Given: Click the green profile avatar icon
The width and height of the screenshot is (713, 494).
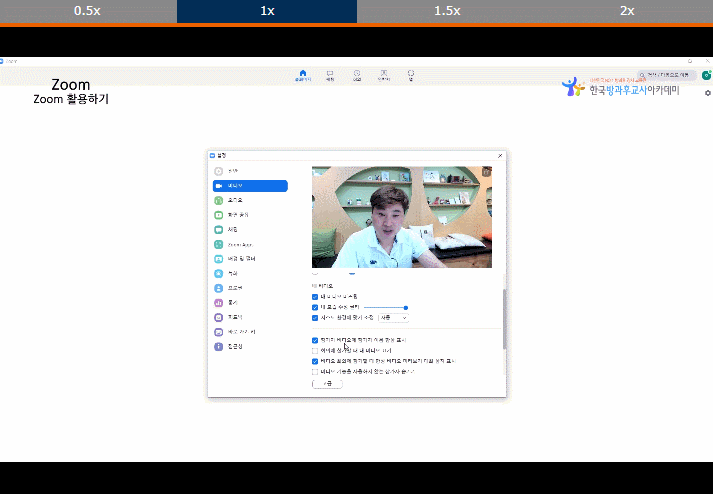Looking at the screenshot, I should pyautogui.click(x=707, y=75).
